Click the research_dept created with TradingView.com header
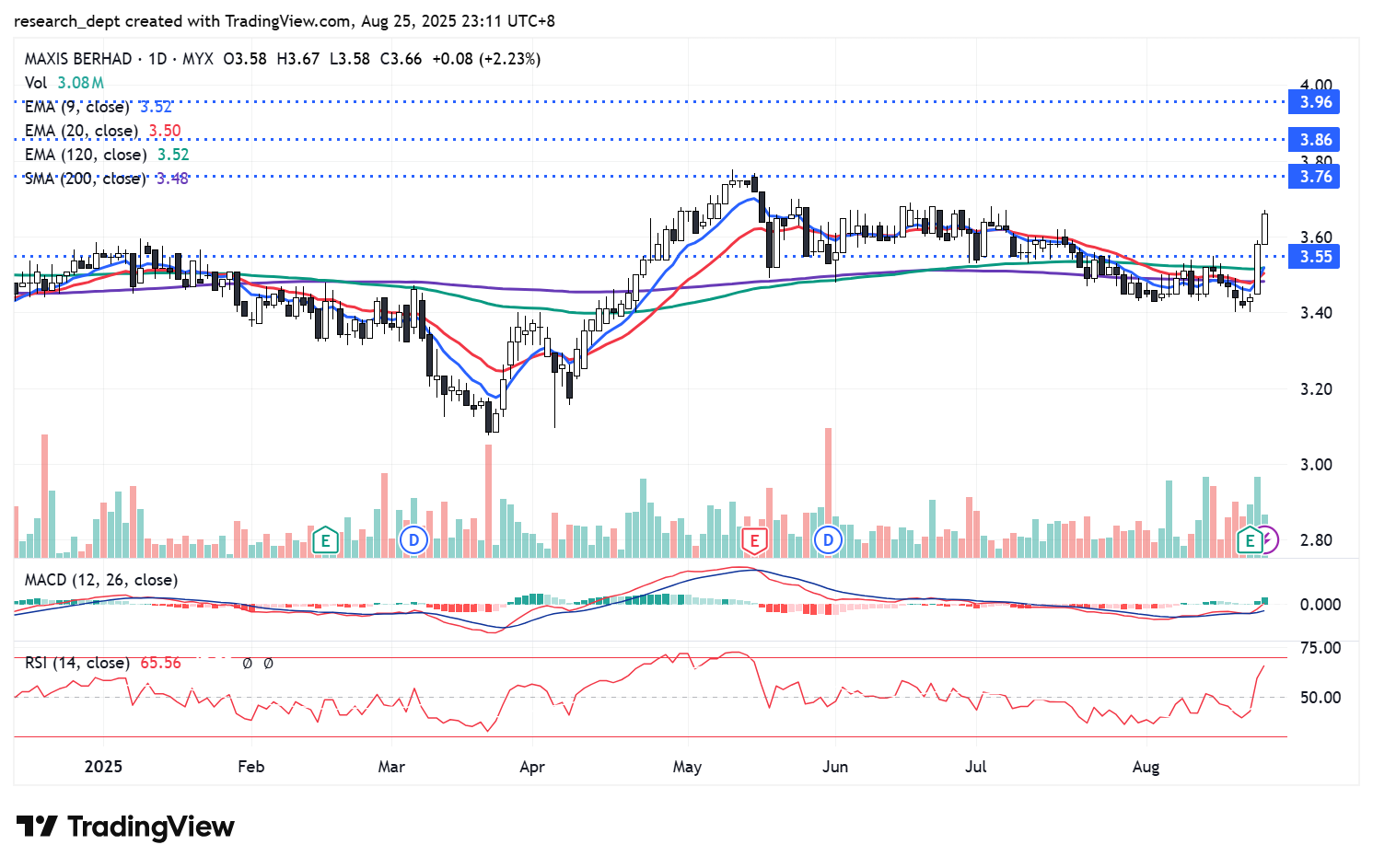 [x=285, y=20]
